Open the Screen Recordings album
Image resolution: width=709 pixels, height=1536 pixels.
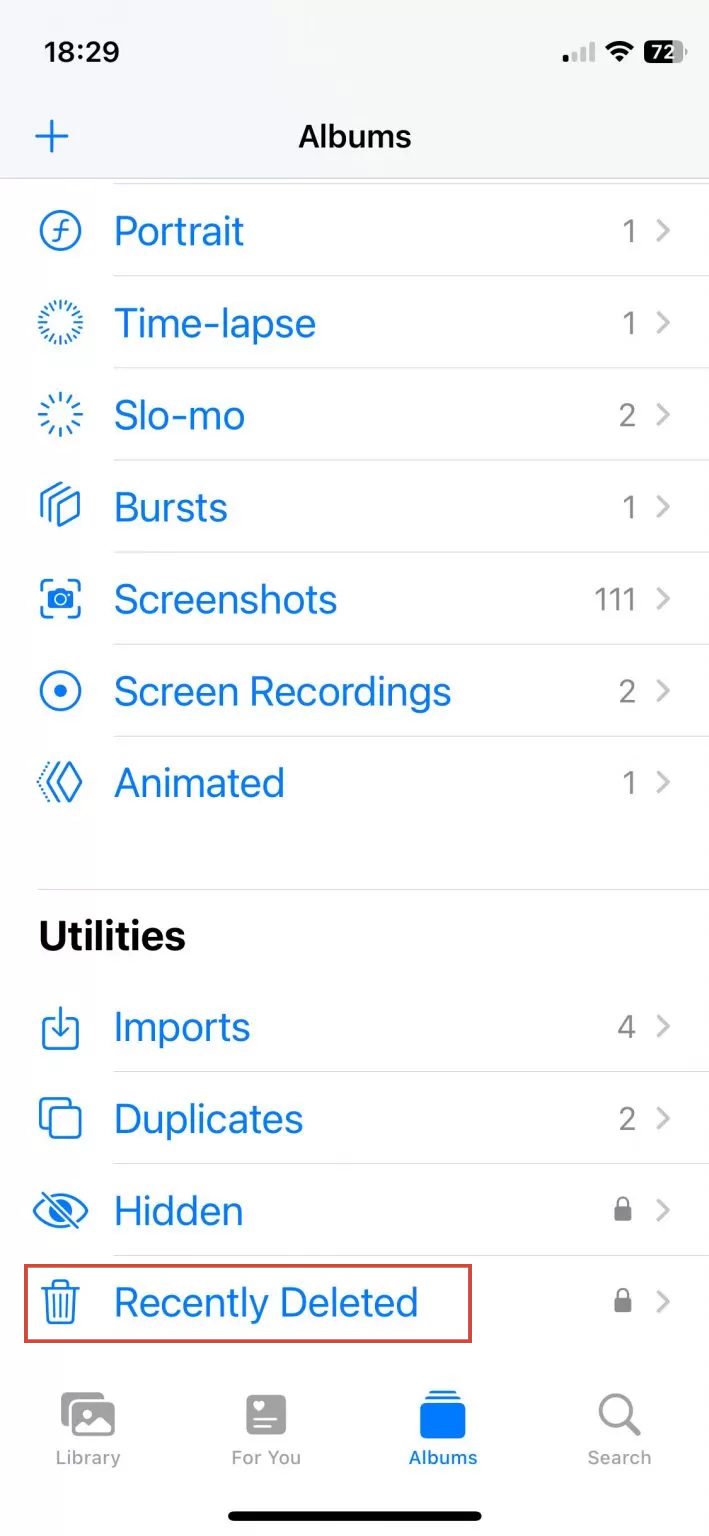pos(282,691)
